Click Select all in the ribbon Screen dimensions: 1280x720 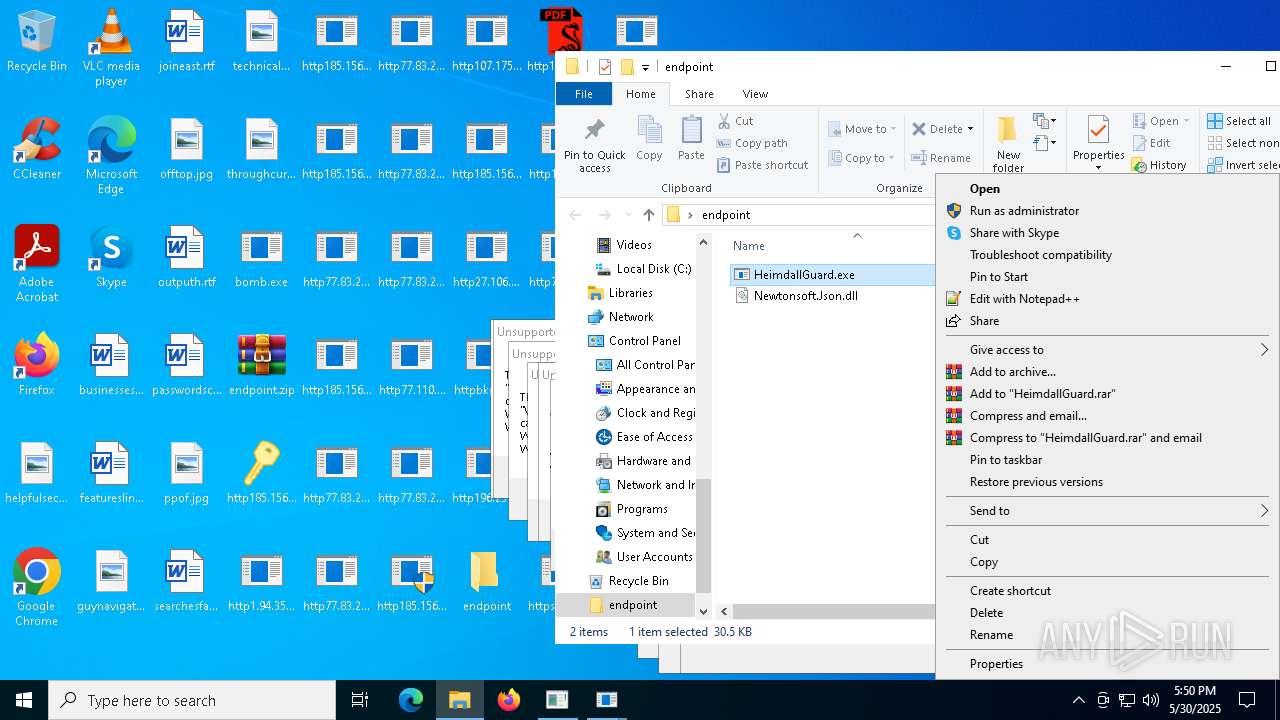[x=1238, y=121]
